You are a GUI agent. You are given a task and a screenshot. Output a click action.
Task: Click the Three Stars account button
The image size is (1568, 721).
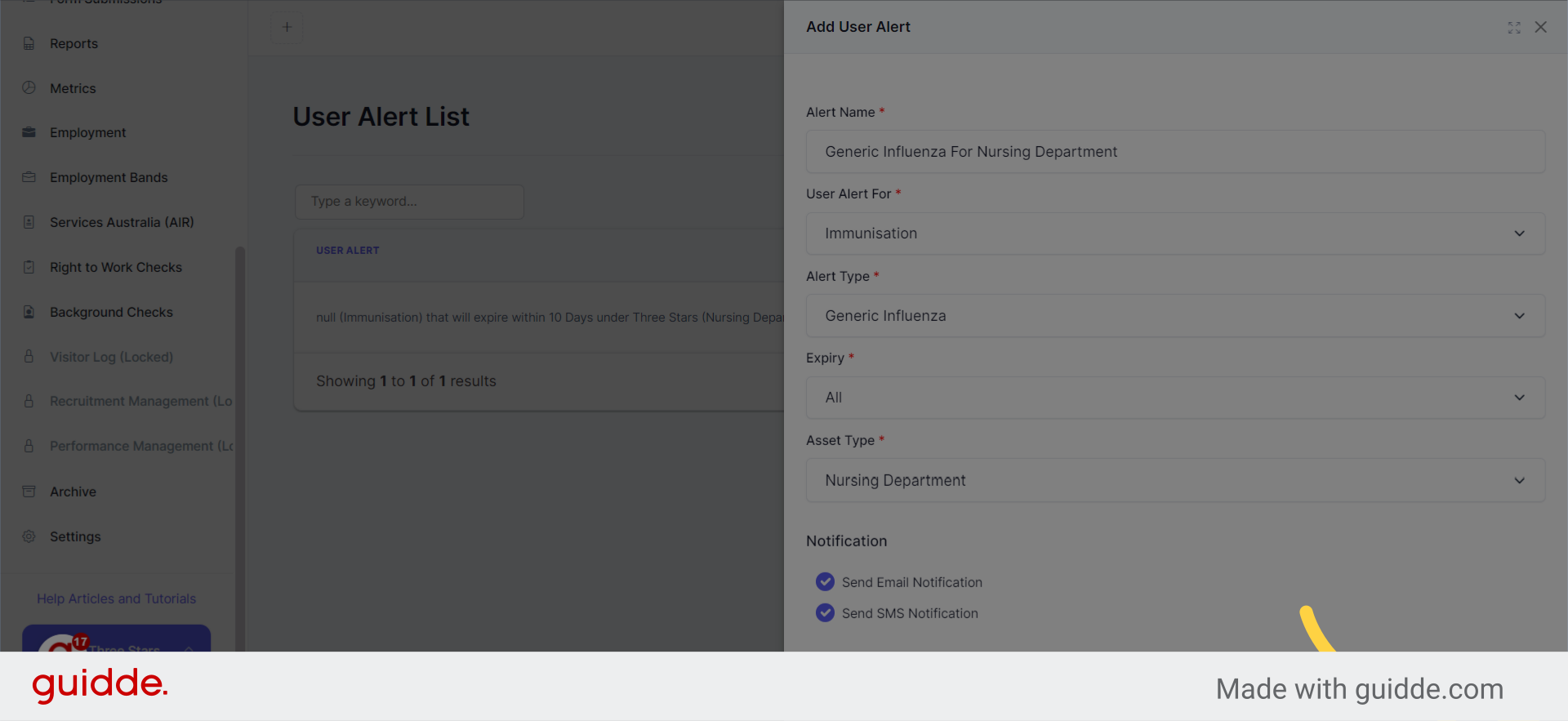click(x=116, y=639)
